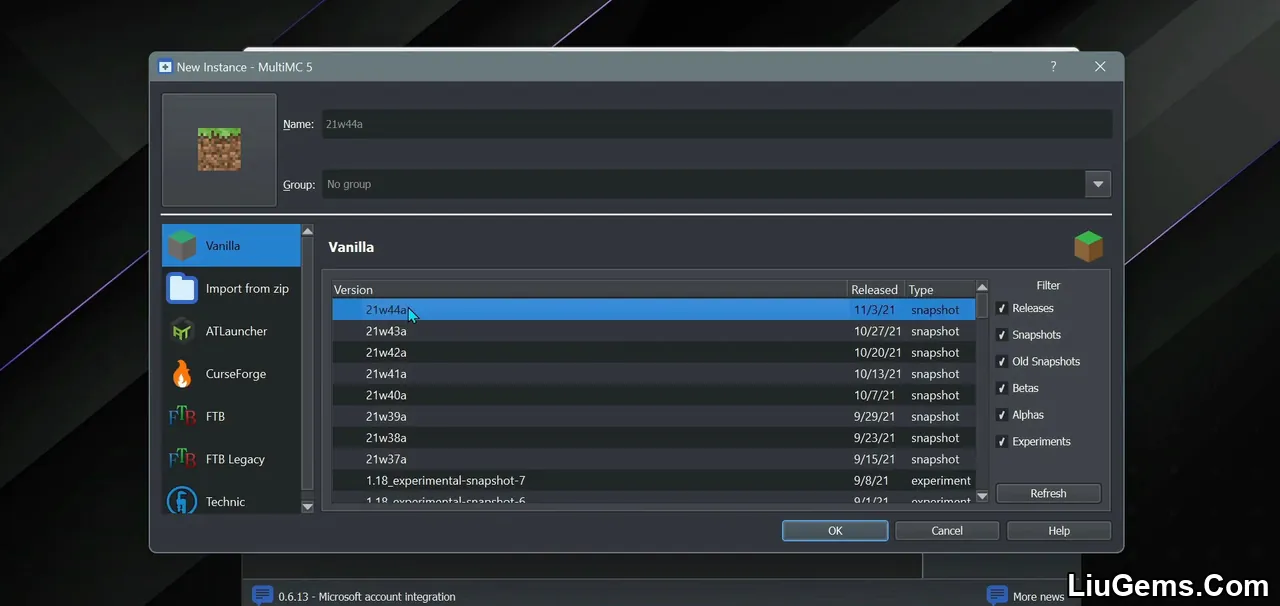The image size is (1280, 606).
Task: Choose the CurseForge flame icon
Action: (182, 374)
